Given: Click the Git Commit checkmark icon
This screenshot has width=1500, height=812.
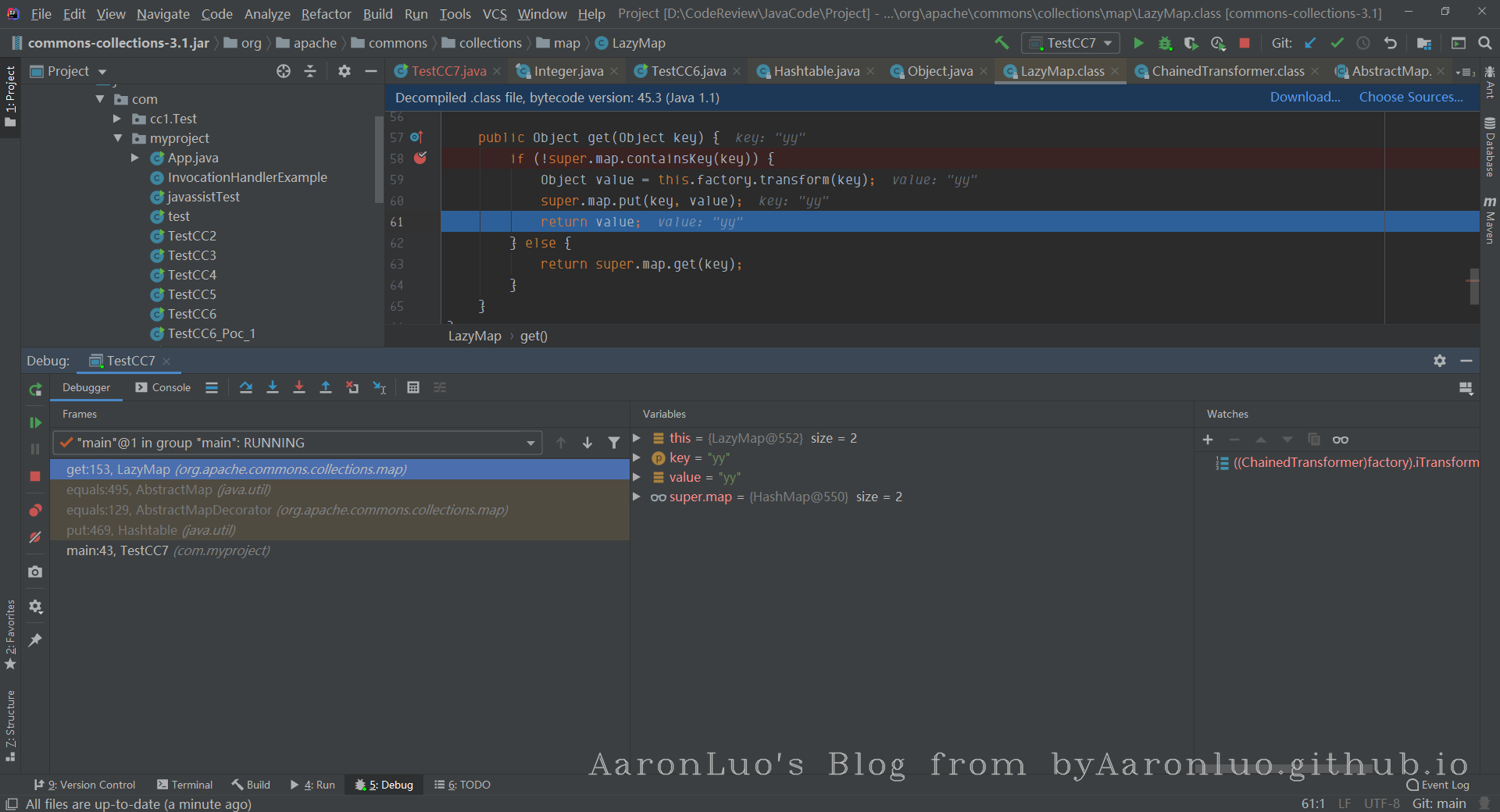Looking at the screenshot, I should click(x=1337, y=43).
